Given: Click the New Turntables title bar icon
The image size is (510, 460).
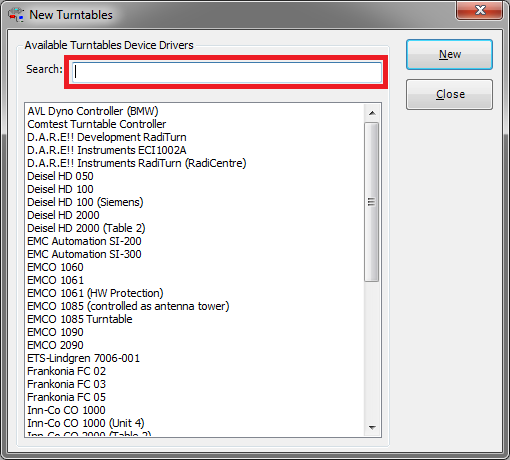Looking at the screenshot, I should pos(16,15).
